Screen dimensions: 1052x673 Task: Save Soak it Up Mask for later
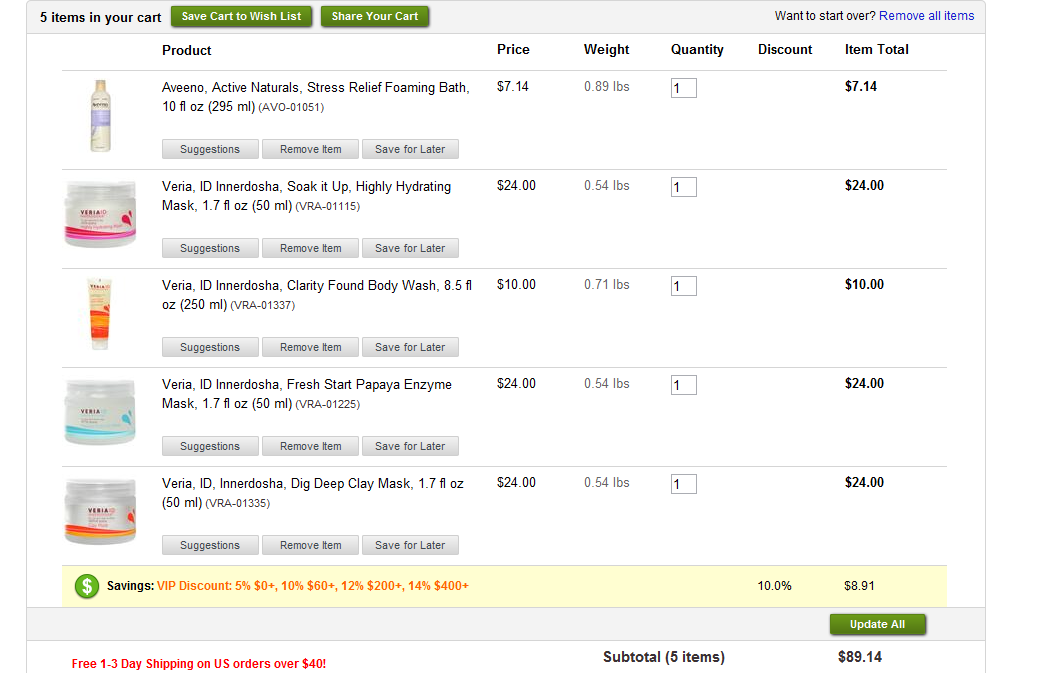point(410,248)
